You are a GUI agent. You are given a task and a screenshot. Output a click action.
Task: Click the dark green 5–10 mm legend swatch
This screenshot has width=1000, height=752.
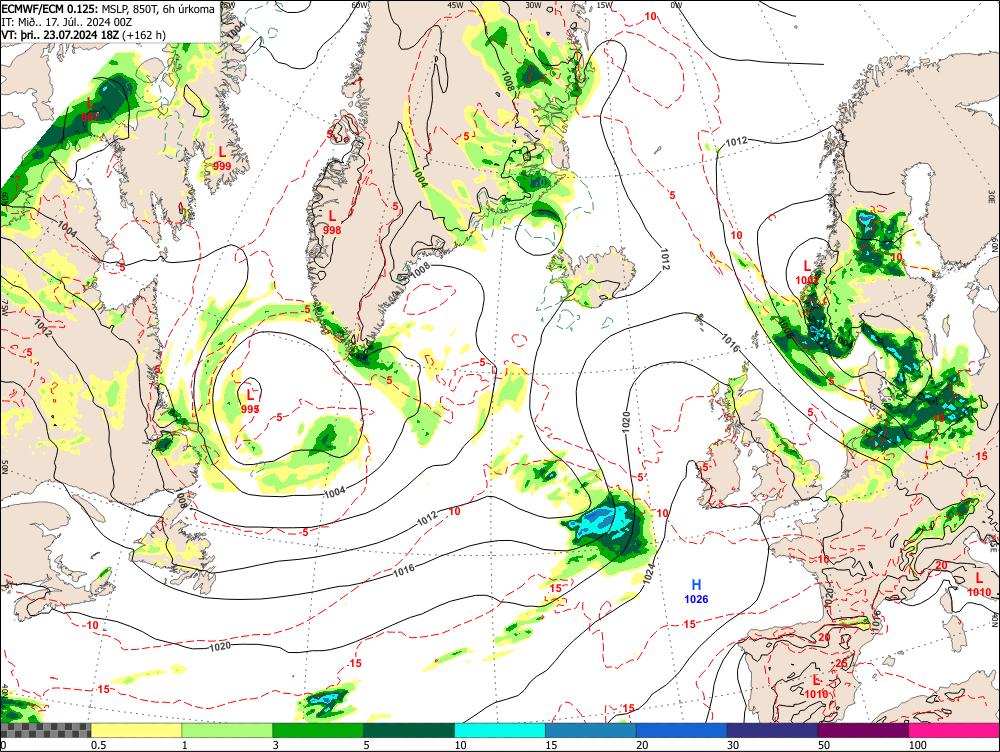pyautogui.click(x=409, y=731)
